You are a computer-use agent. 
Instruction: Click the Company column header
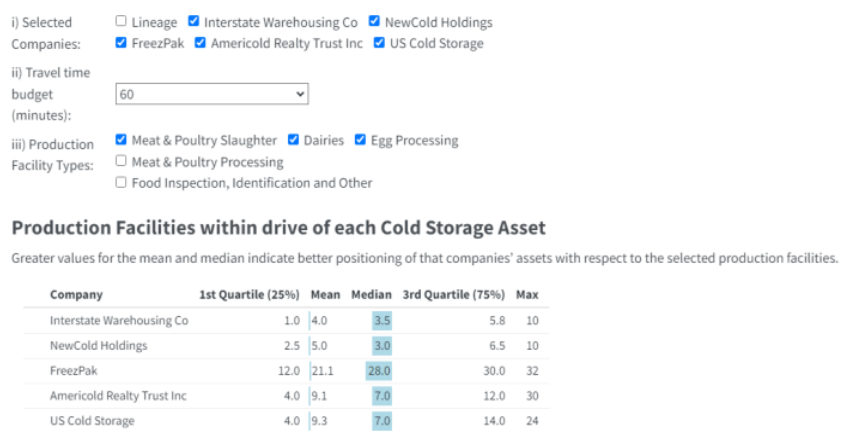point(76,295)
